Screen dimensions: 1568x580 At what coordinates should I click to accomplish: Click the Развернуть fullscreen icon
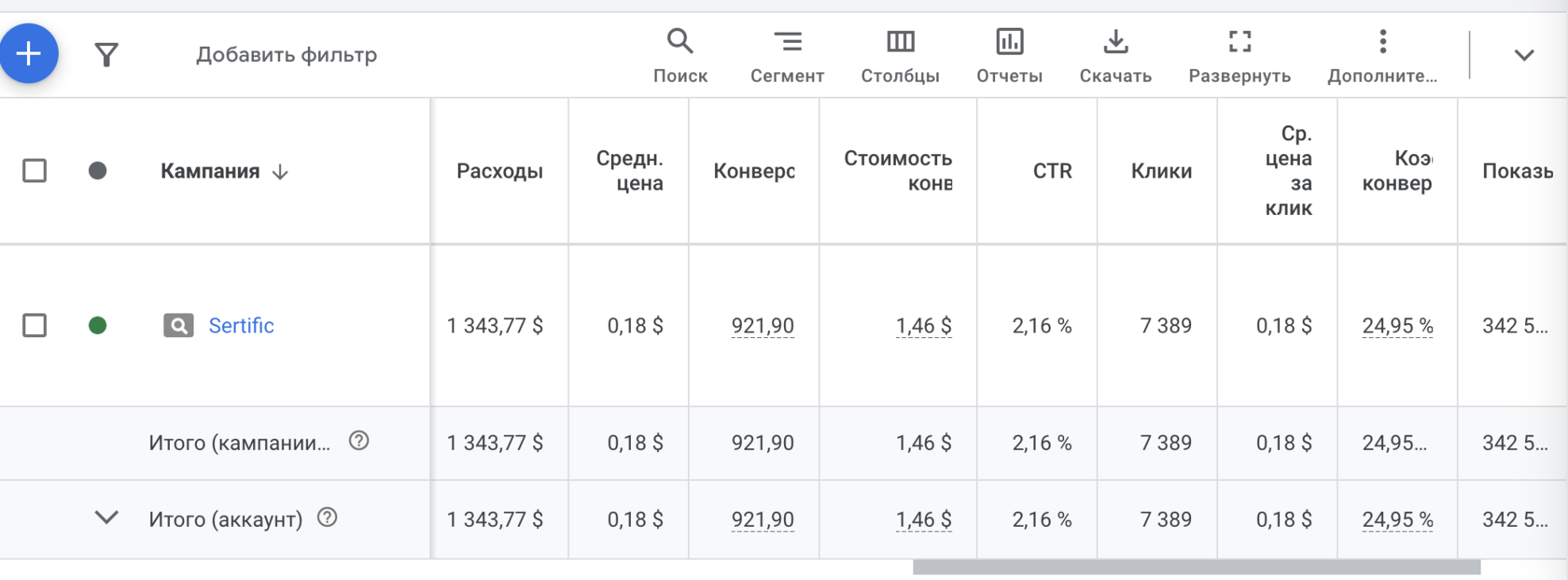pos(1239,54)
